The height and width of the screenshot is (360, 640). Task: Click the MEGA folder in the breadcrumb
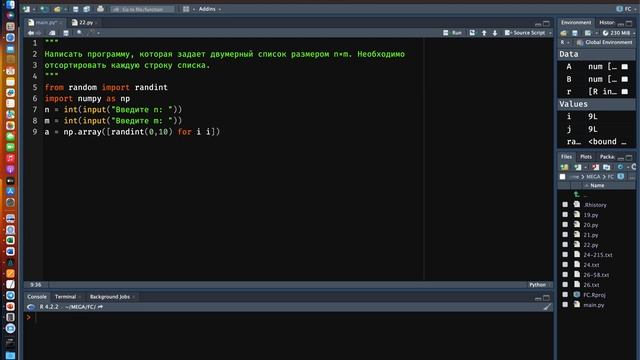pyautogui.click(x=593, y=177)
